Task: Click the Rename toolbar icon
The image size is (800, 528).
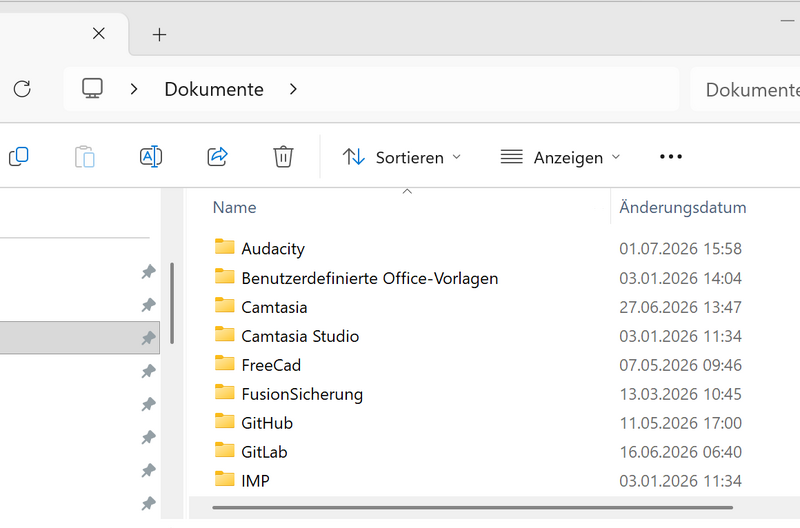Action: coord(151,157)
